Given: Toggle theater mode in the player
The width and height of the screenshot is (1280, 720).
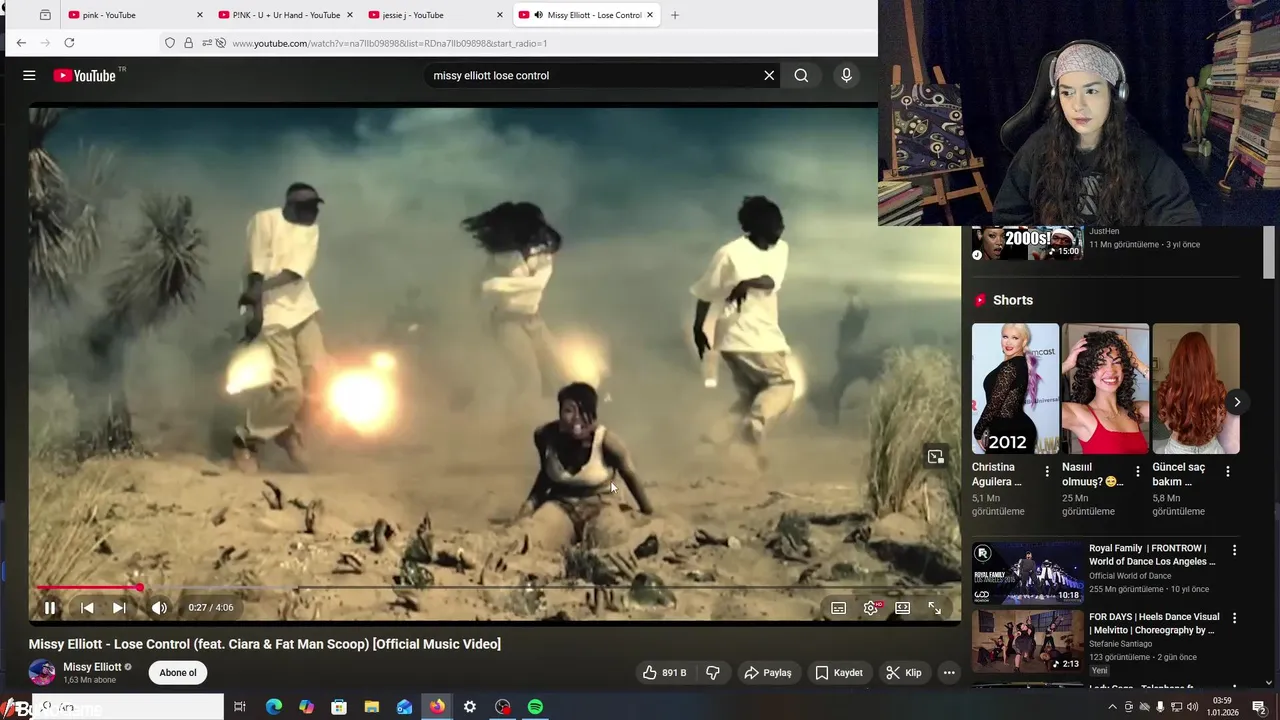Looking at the screenshot, I should [x=903, y=608].
